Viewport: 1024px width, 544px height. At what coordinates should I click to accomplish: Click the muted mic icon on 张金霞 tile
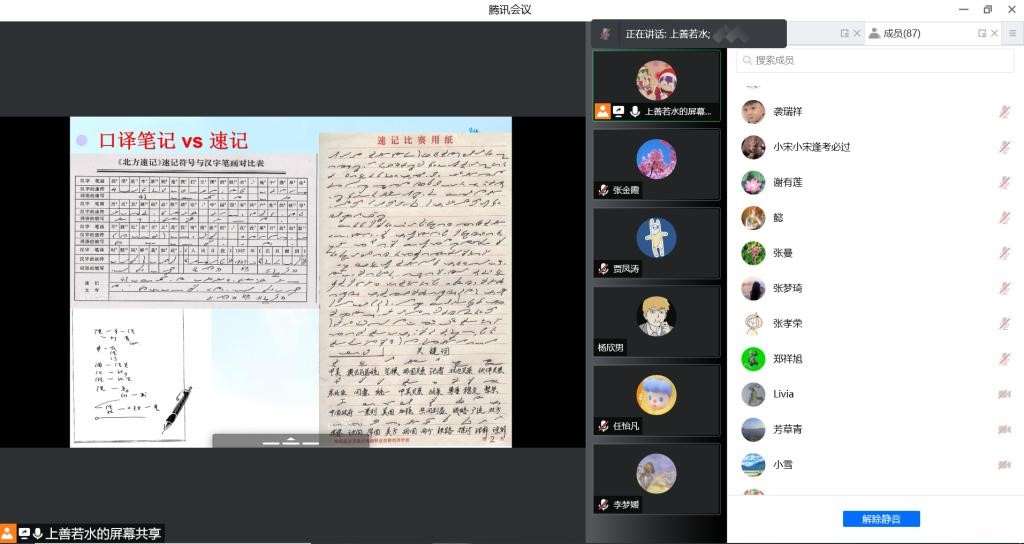coord(603,190)
